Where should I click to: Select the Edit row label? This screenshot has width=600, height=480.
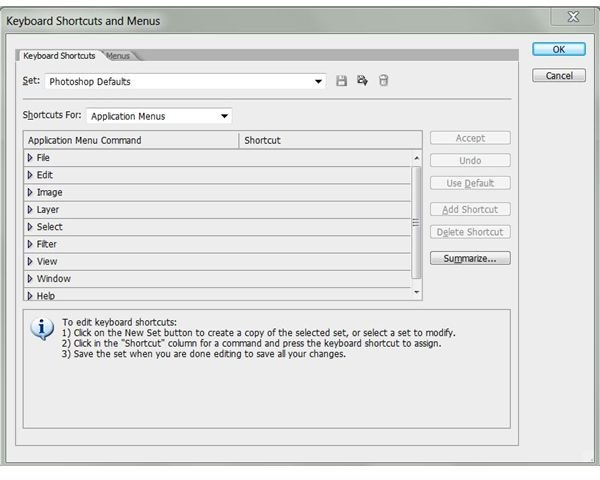(44, 175)
